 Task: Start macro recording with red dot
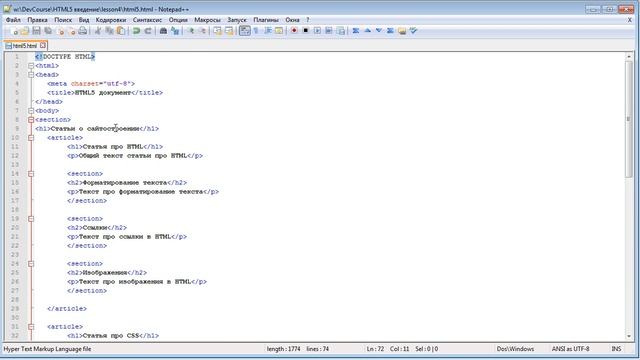[x=294, y=31]
